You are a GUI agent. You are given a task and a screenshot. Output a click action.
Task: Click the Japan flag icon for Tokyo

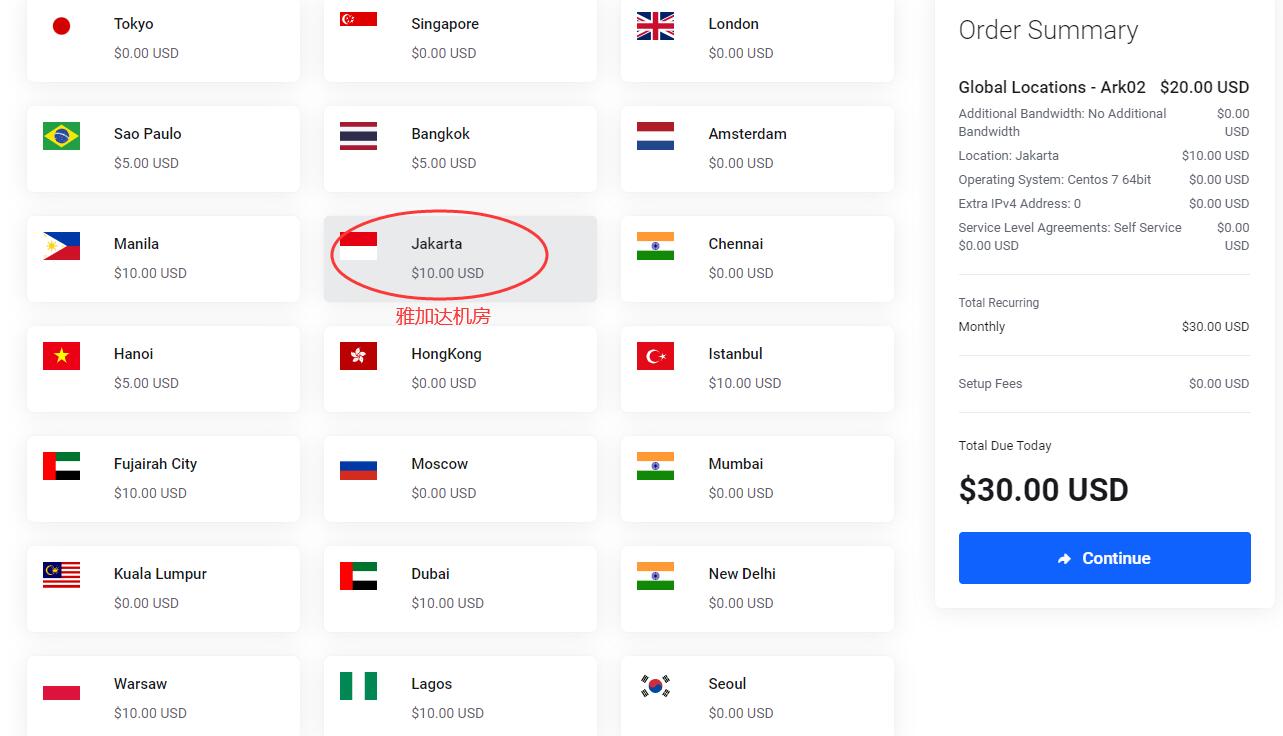(x=61, y=26)
